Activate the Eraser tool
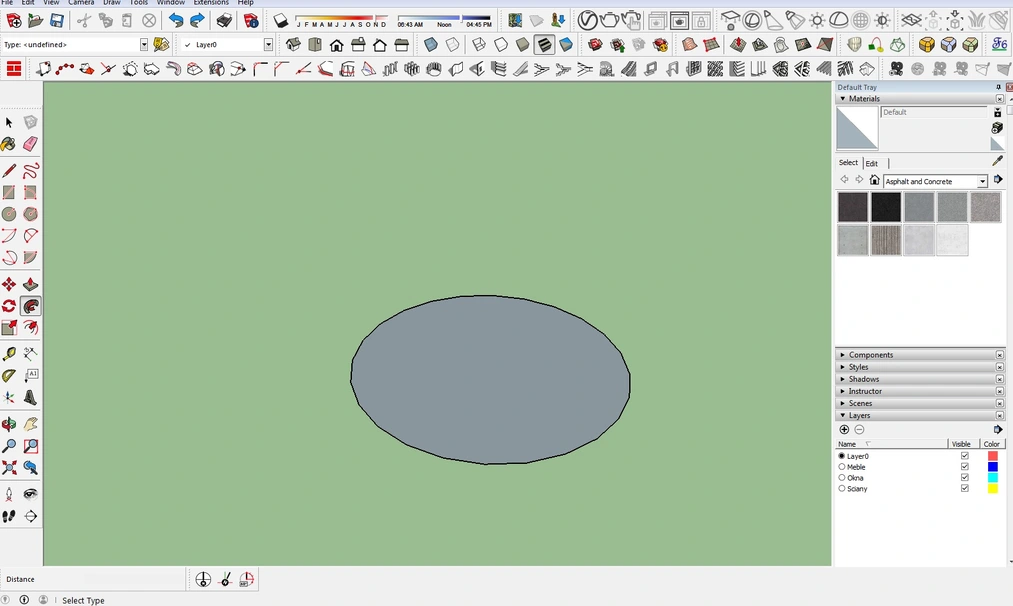1013x606 pixels. click(30, 145)
